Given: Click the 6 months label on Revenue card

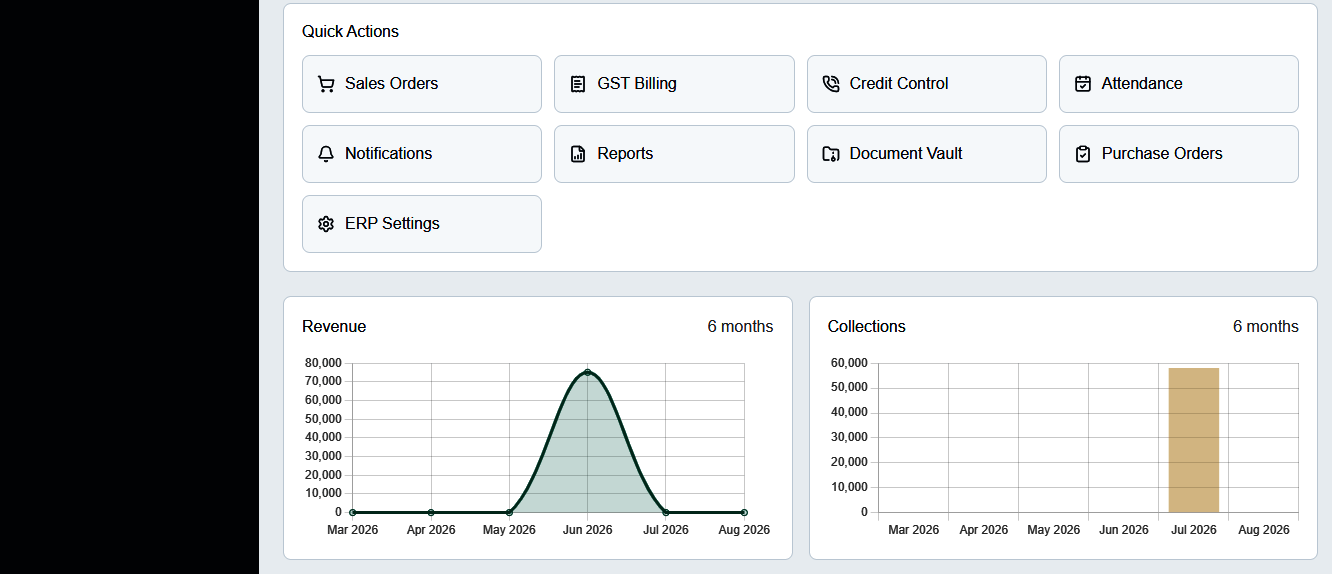Looking at the screenshot, I should [x=740, y=327].
